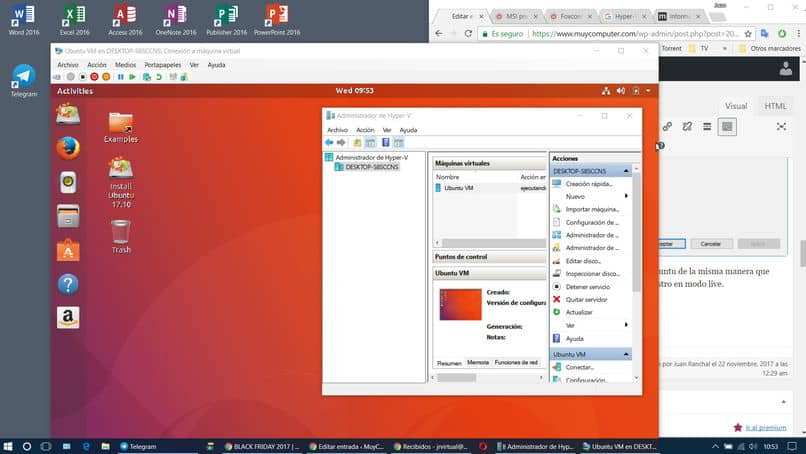The height and width of the screenshot is (454, 806).
Task: Open the Files cabinet icon in Ubuntu dock
Action: (68, 216)
